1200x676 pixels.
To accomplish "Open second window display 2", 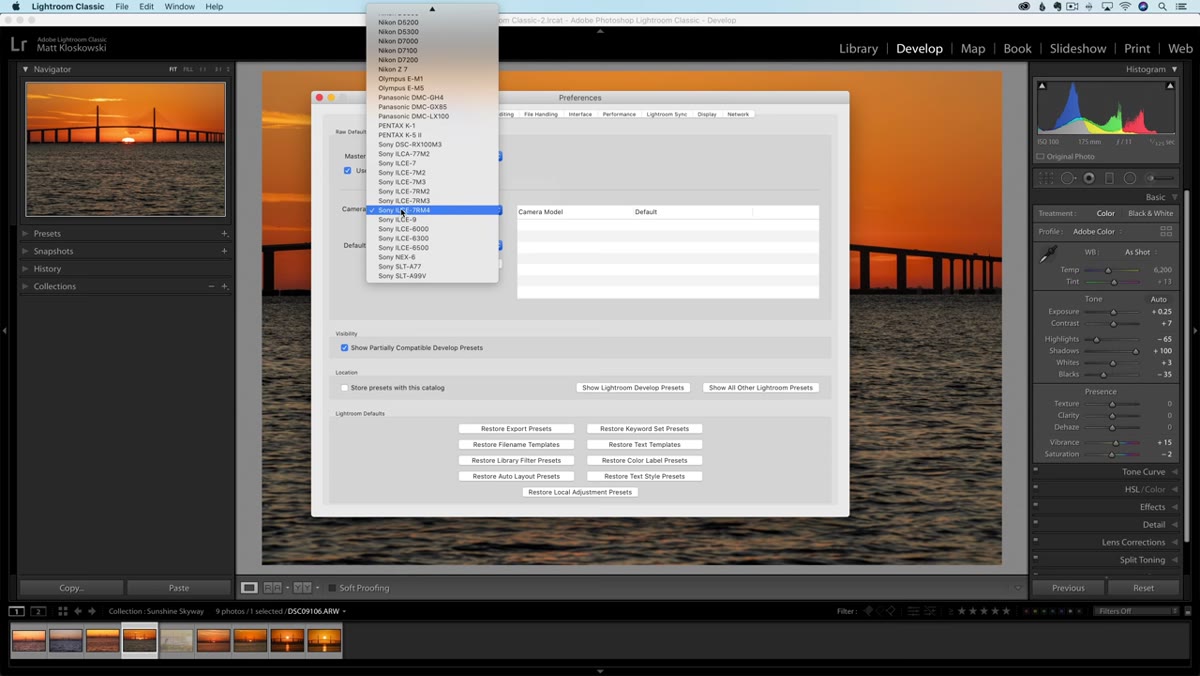I will tap(38, 611).
